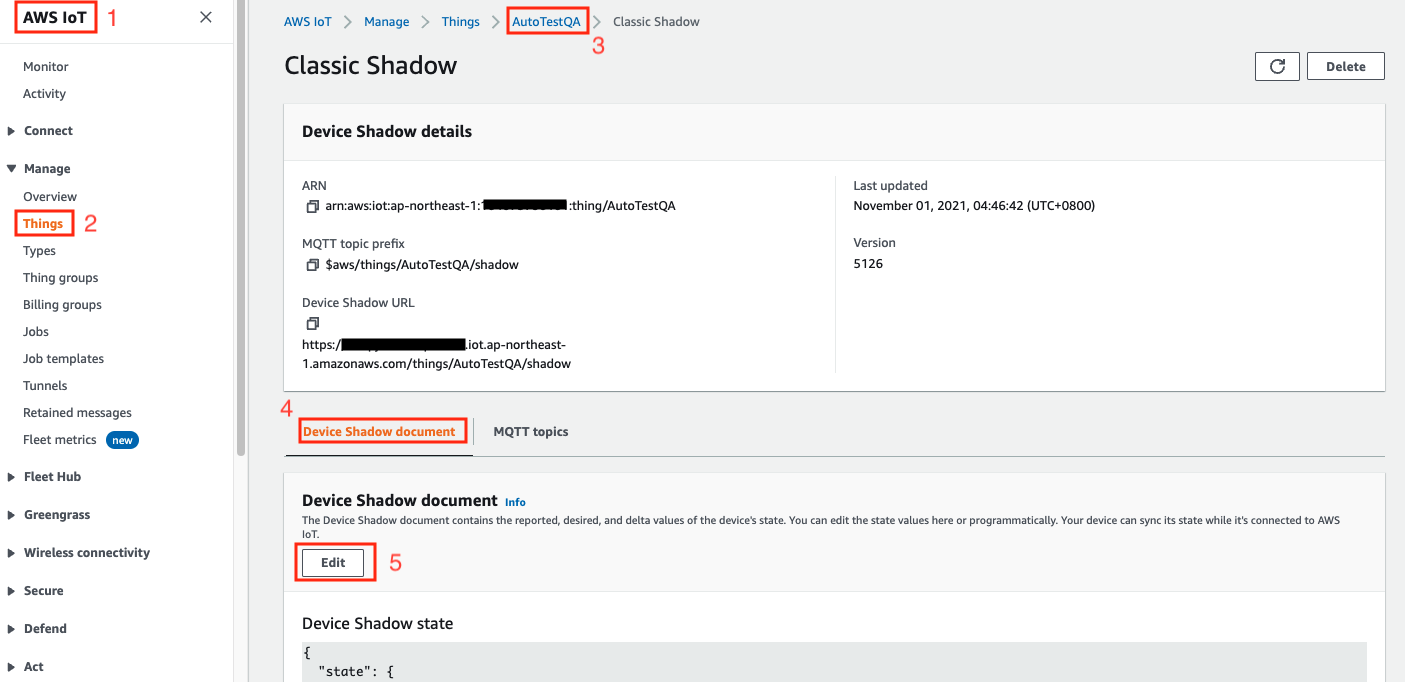Go to Manage breadcrumb link
Screen dimensions: 1405x682
(387, 22)
